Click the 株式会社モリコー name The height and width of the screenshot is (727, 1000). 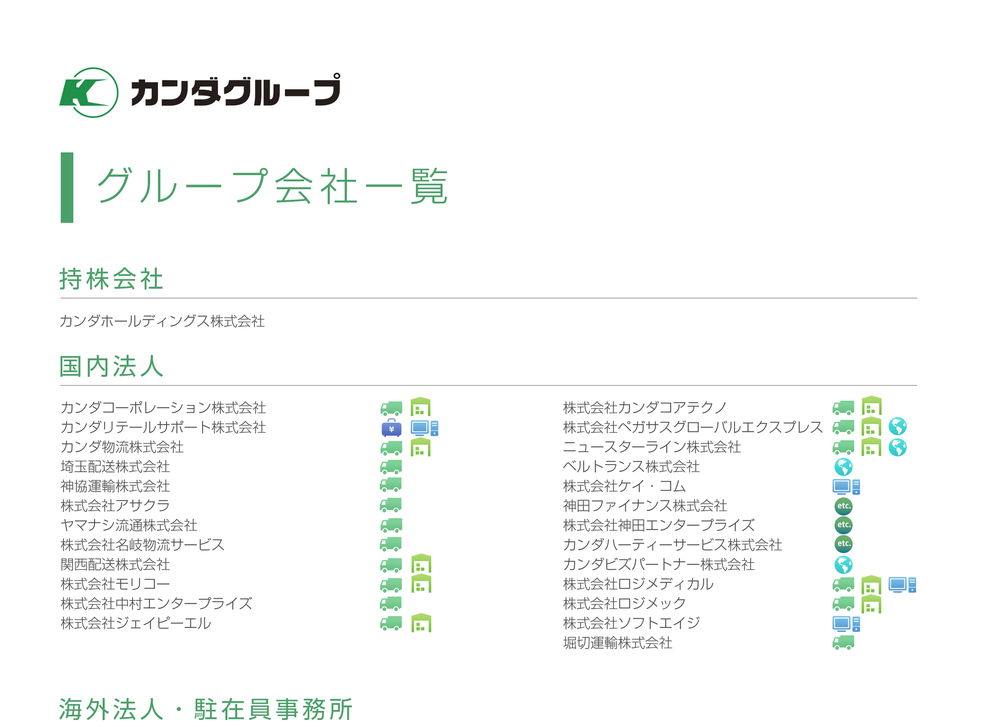click(x=115, y=584)
